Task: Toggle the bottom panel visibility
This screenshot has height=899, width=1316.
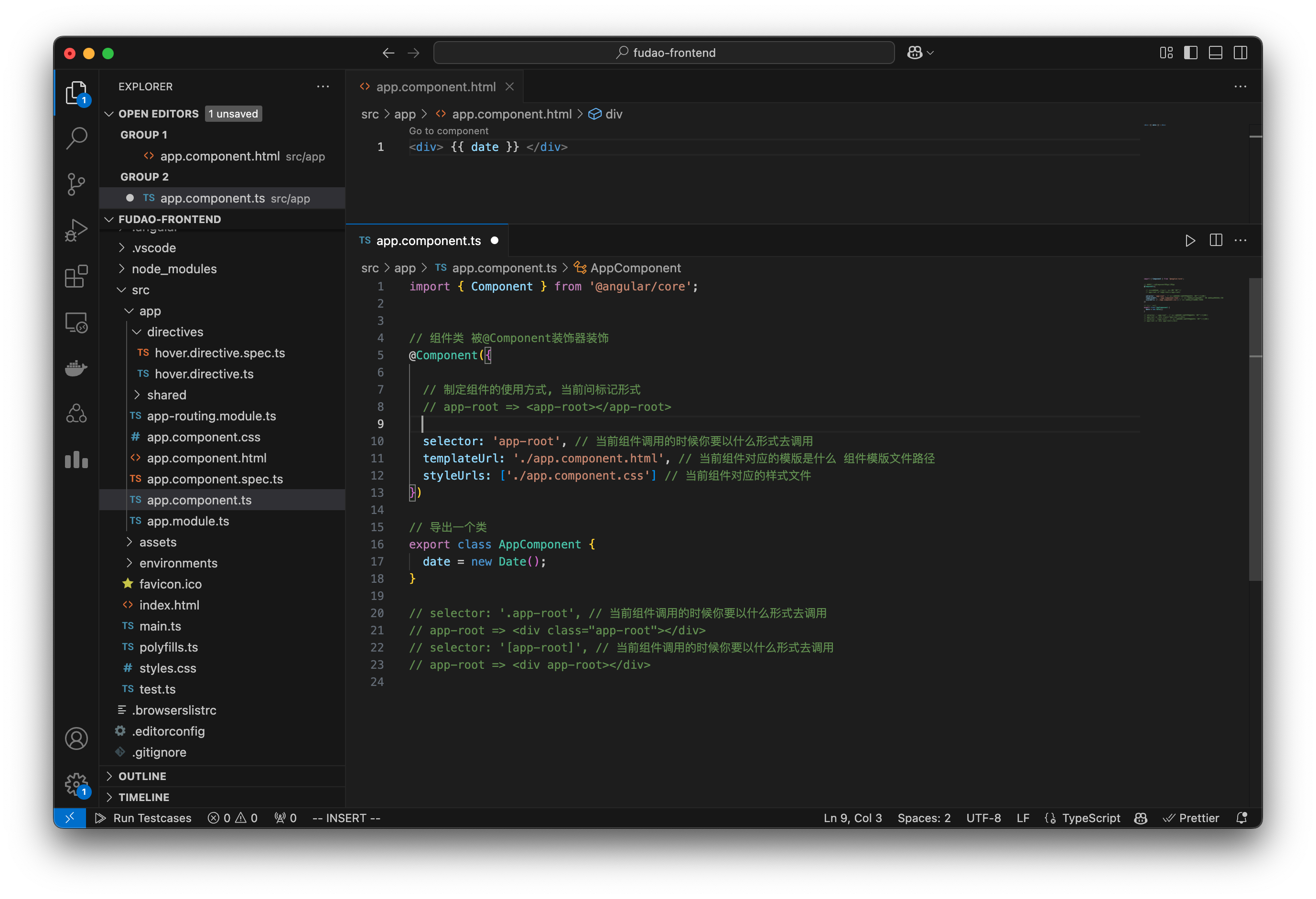Action: pos(1215,52)
